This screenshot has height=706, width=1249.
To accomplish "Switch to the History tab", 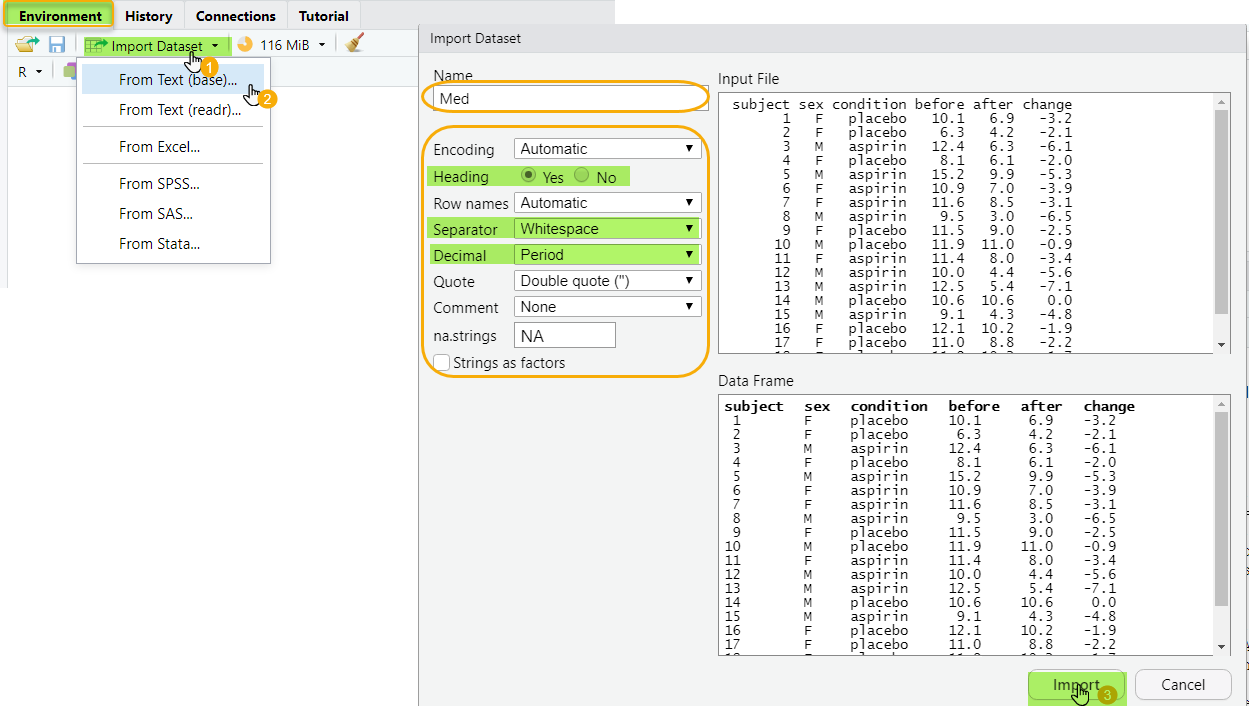I will click(x=148, y=16).
